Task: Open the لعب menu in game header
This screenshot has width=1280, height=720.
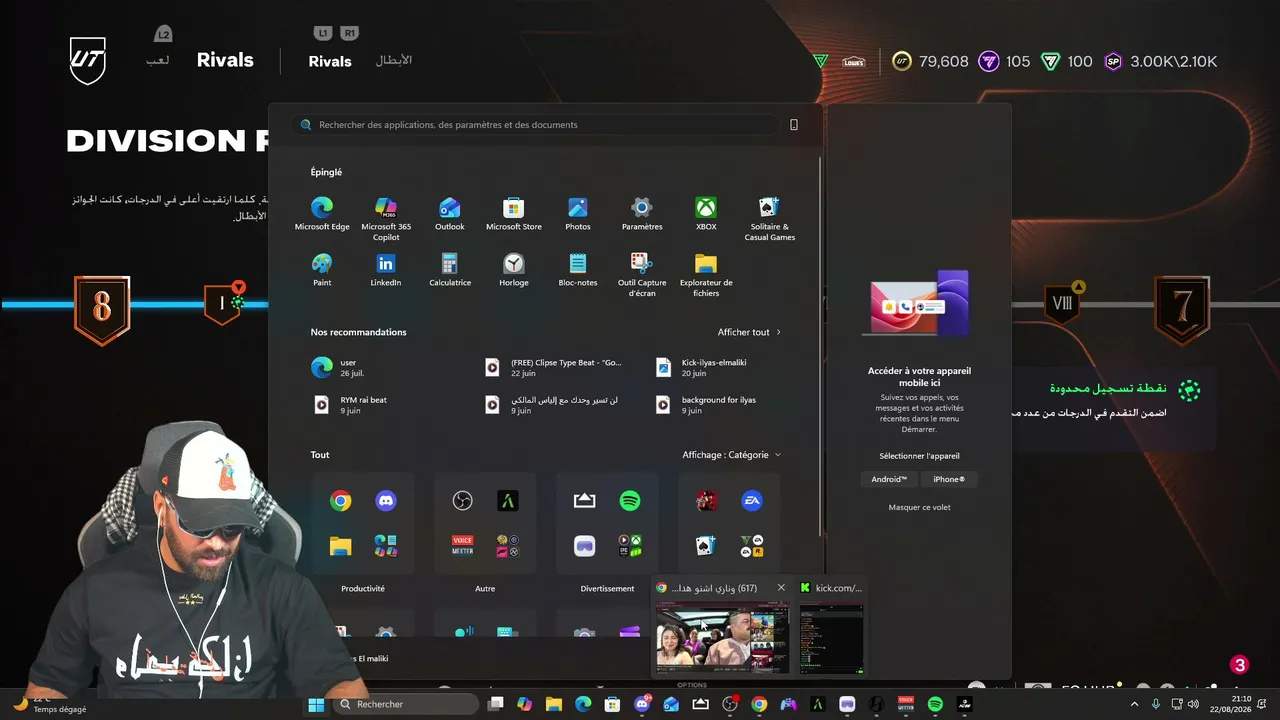Action: tap(158, 61)
